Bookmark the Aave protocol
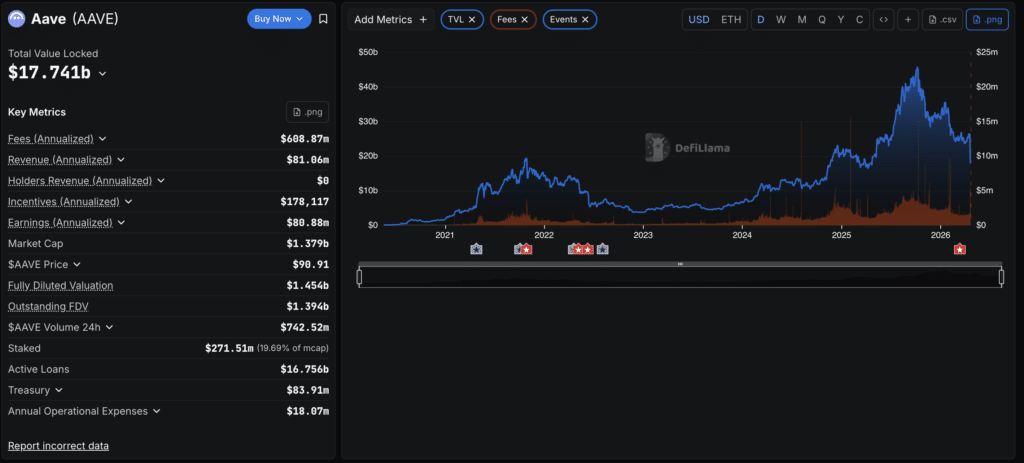Screen dimensions: 1024x463 (323, 19)
